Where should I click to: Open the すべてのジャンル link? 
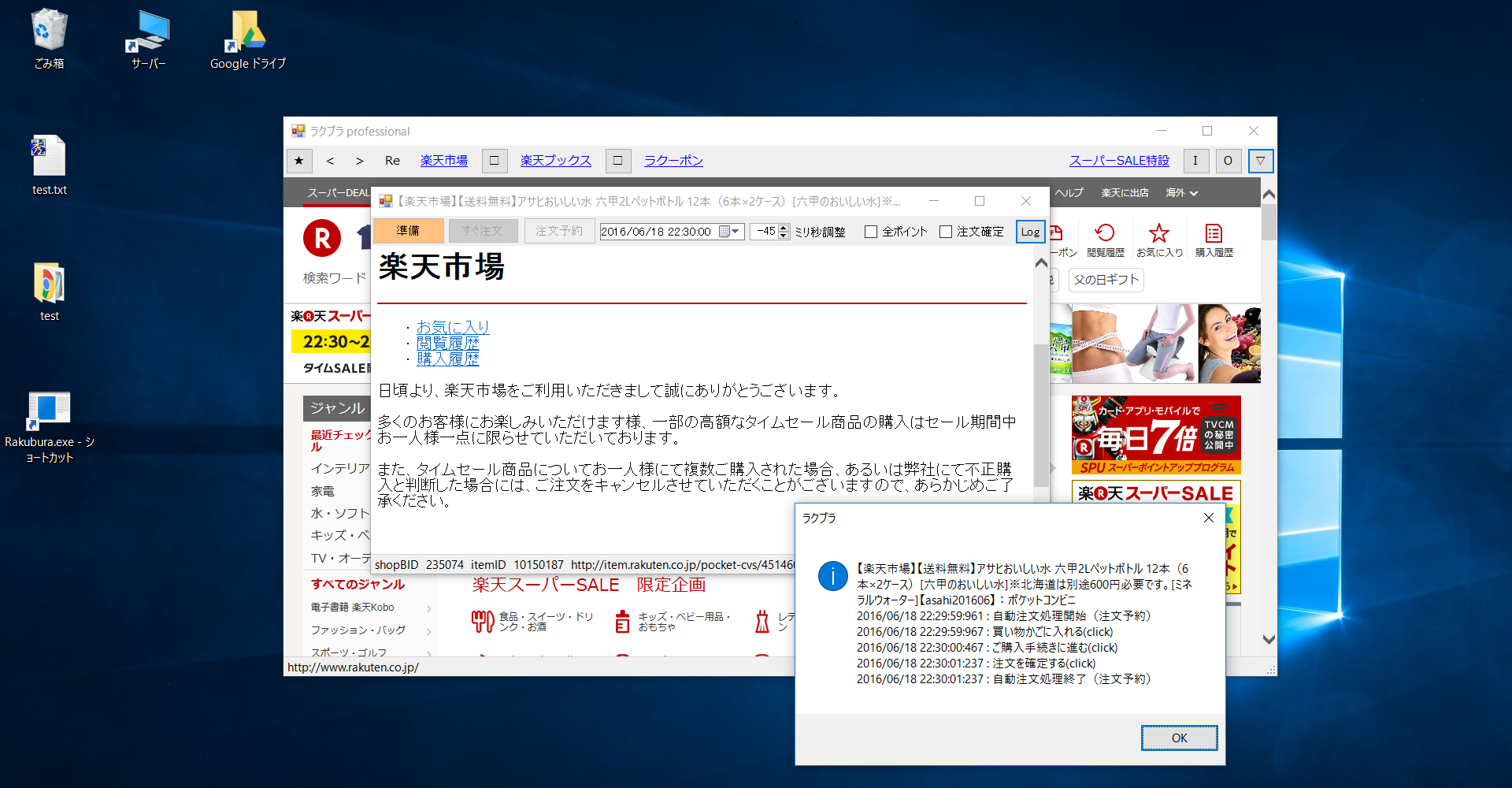358,584
